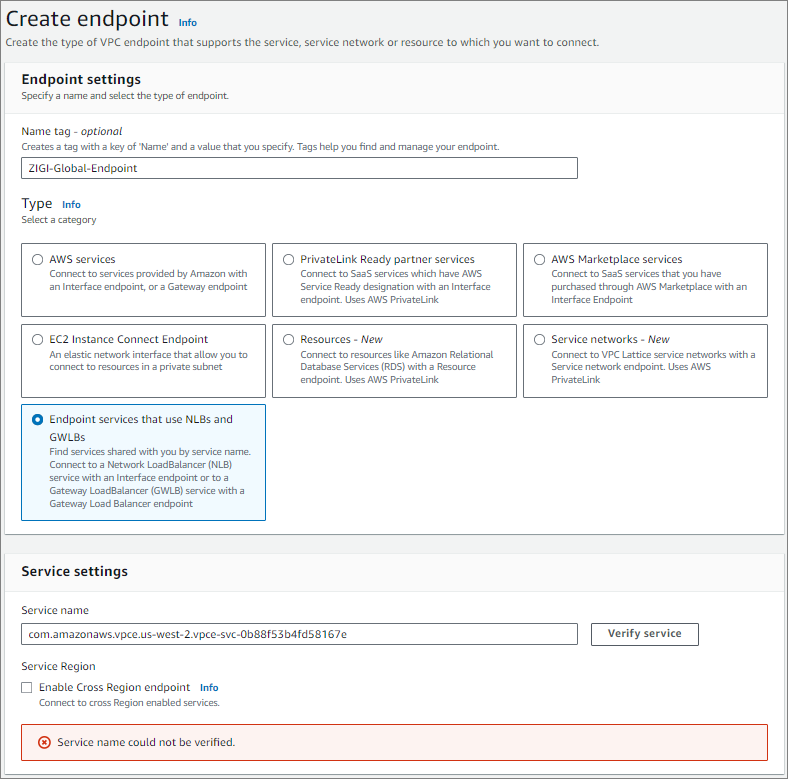Select EC2 Instance Connect Endpoint option
This screenshot has height=779, width=788.
38,340
